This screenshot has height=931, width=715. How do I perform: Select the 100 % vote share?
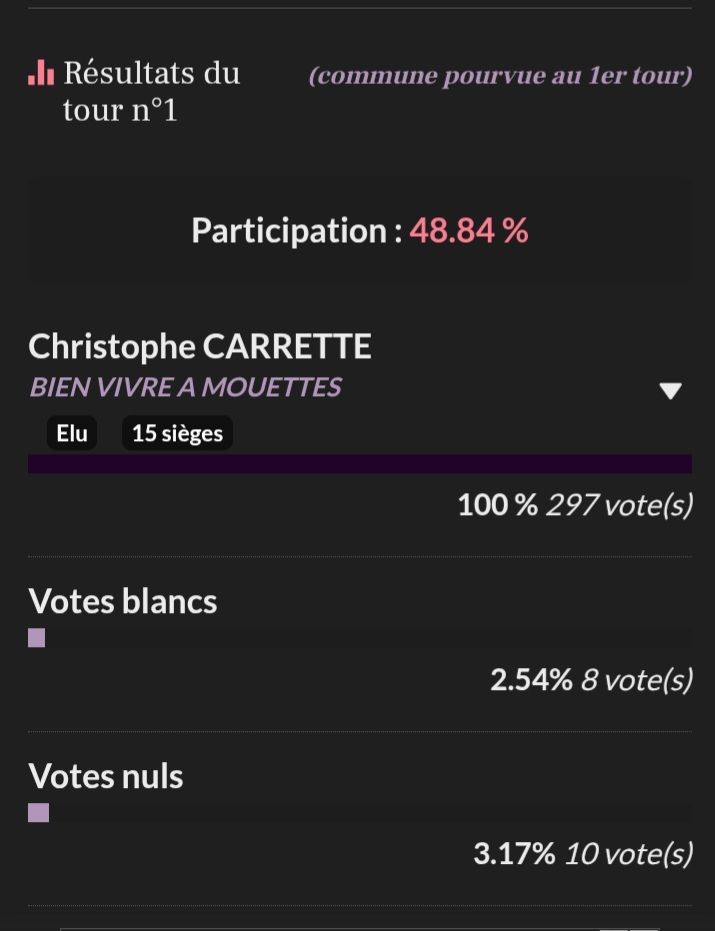click(497, 504)
